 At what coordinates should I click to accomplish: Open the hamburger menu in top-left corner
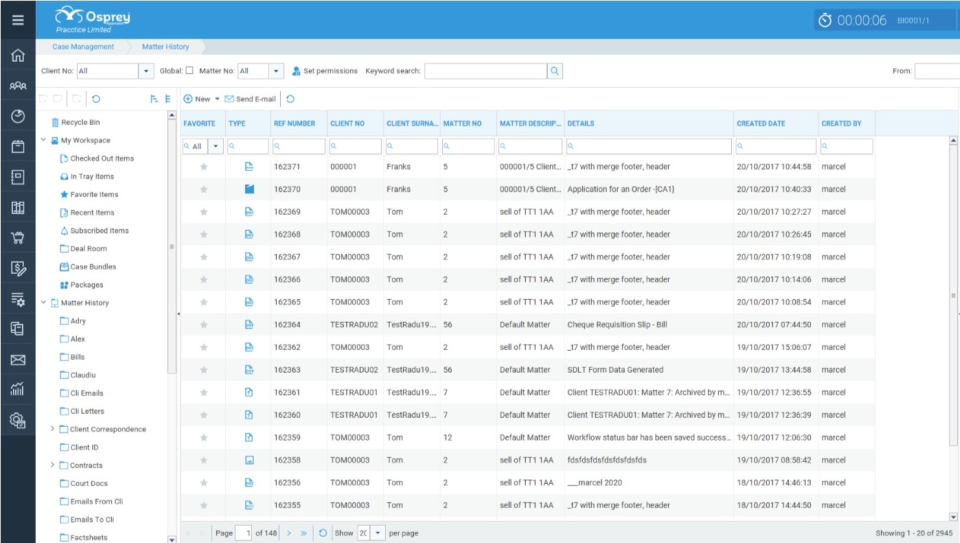17,19
